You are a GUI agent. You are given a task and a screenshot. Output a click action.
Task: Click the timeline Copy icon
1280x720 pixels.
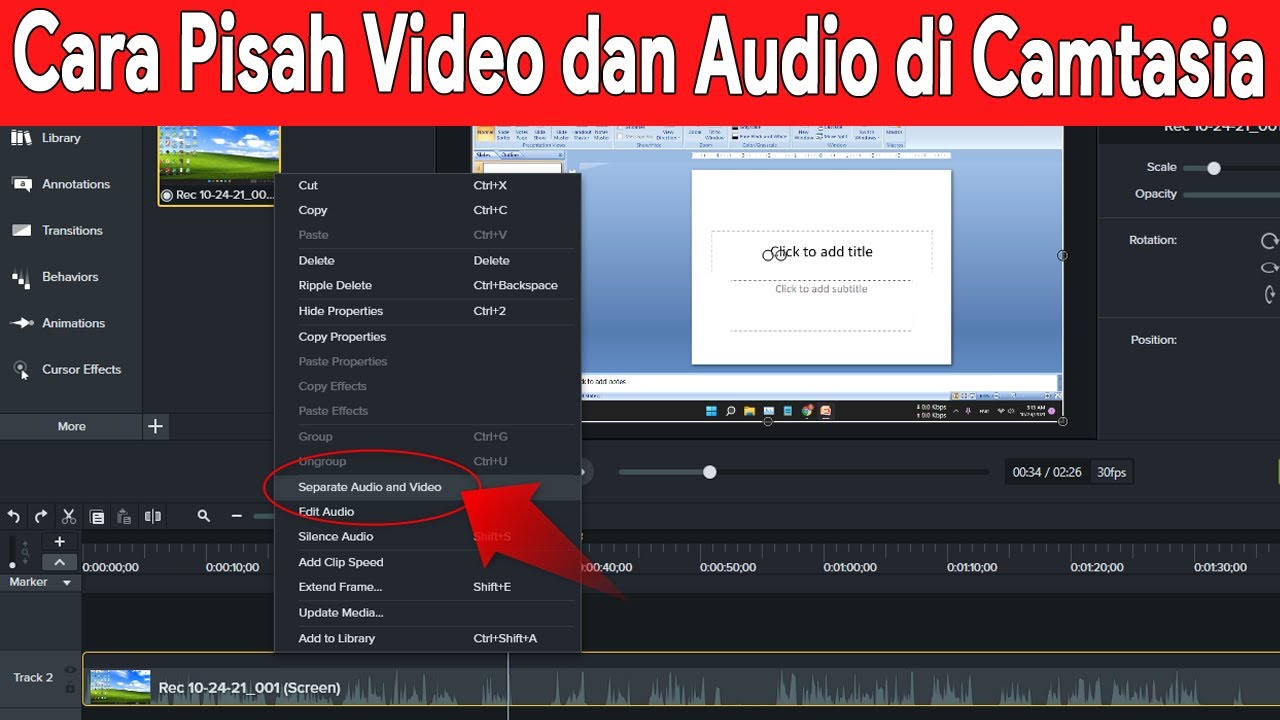tap(97, 517)
